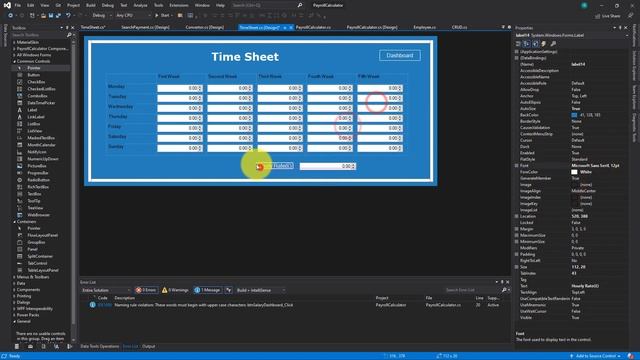The width and height of the screenshot is (640, 360).
Task: Expand the Font property in Properties
Action: pos(517,166)
